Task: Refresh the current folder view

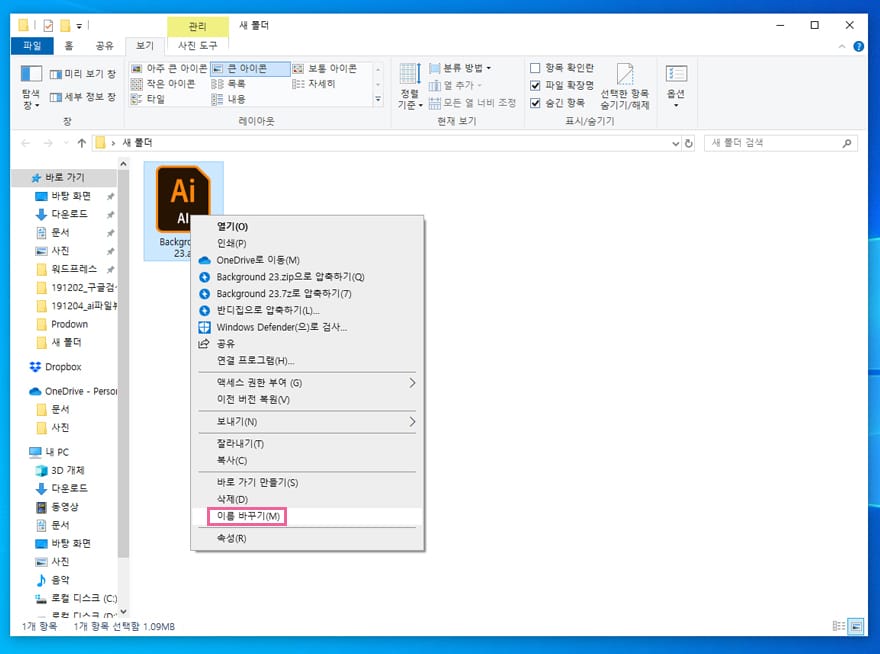Action: [689, 143]
